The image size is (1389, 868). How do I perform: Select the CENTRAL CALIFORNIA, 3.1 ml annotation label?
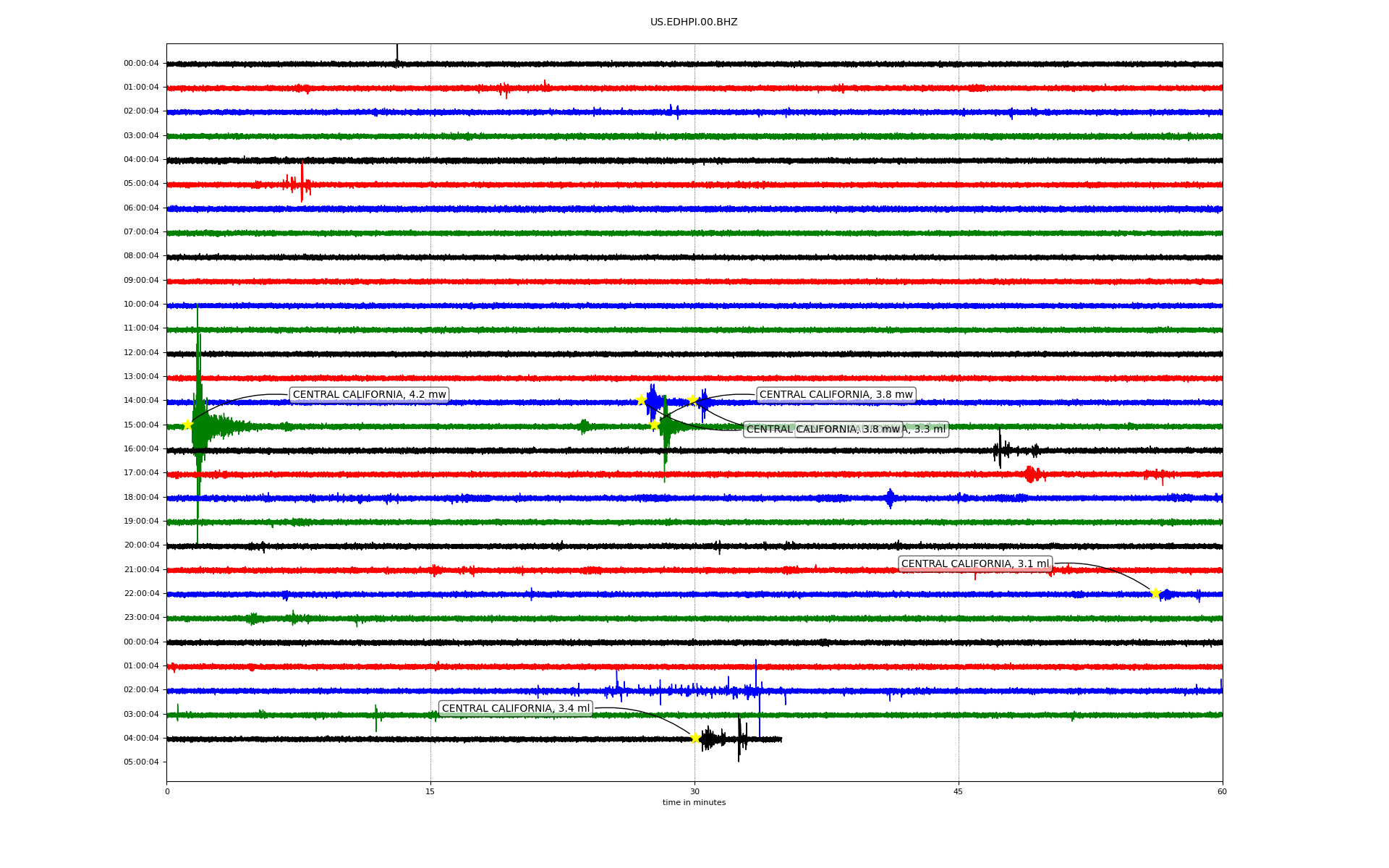point(974,564)
